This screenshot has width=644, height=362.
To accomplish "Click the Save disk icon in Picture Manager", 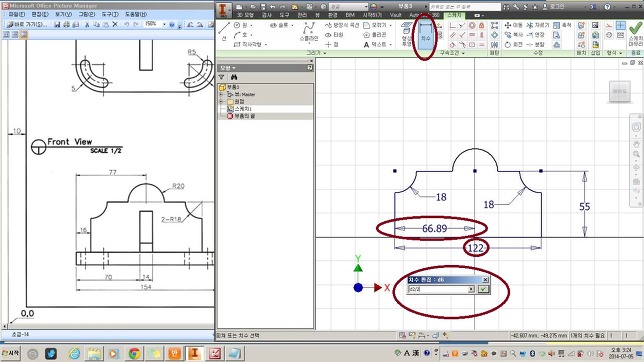I will pyautogui.click(x=57, y=25).
